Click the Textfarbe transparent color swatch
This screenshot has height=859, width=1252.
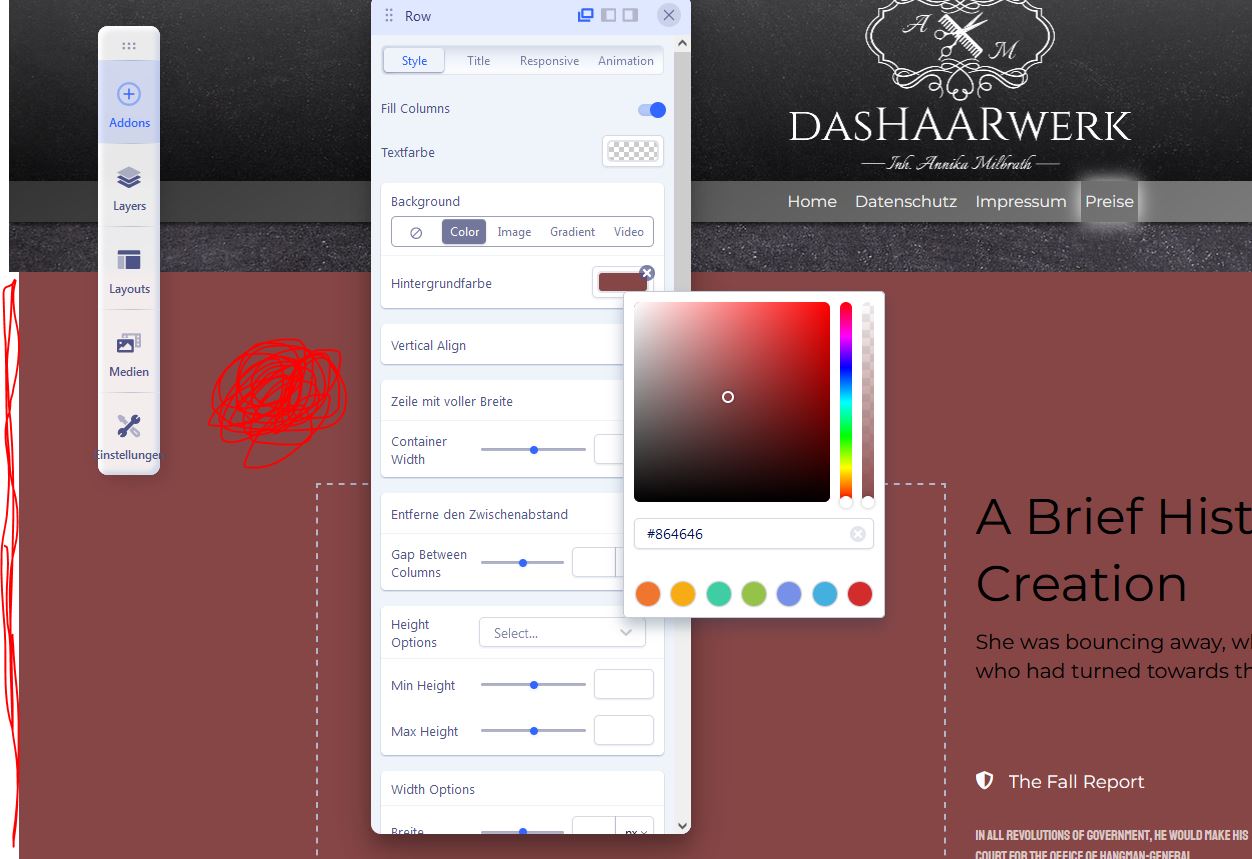632,152
